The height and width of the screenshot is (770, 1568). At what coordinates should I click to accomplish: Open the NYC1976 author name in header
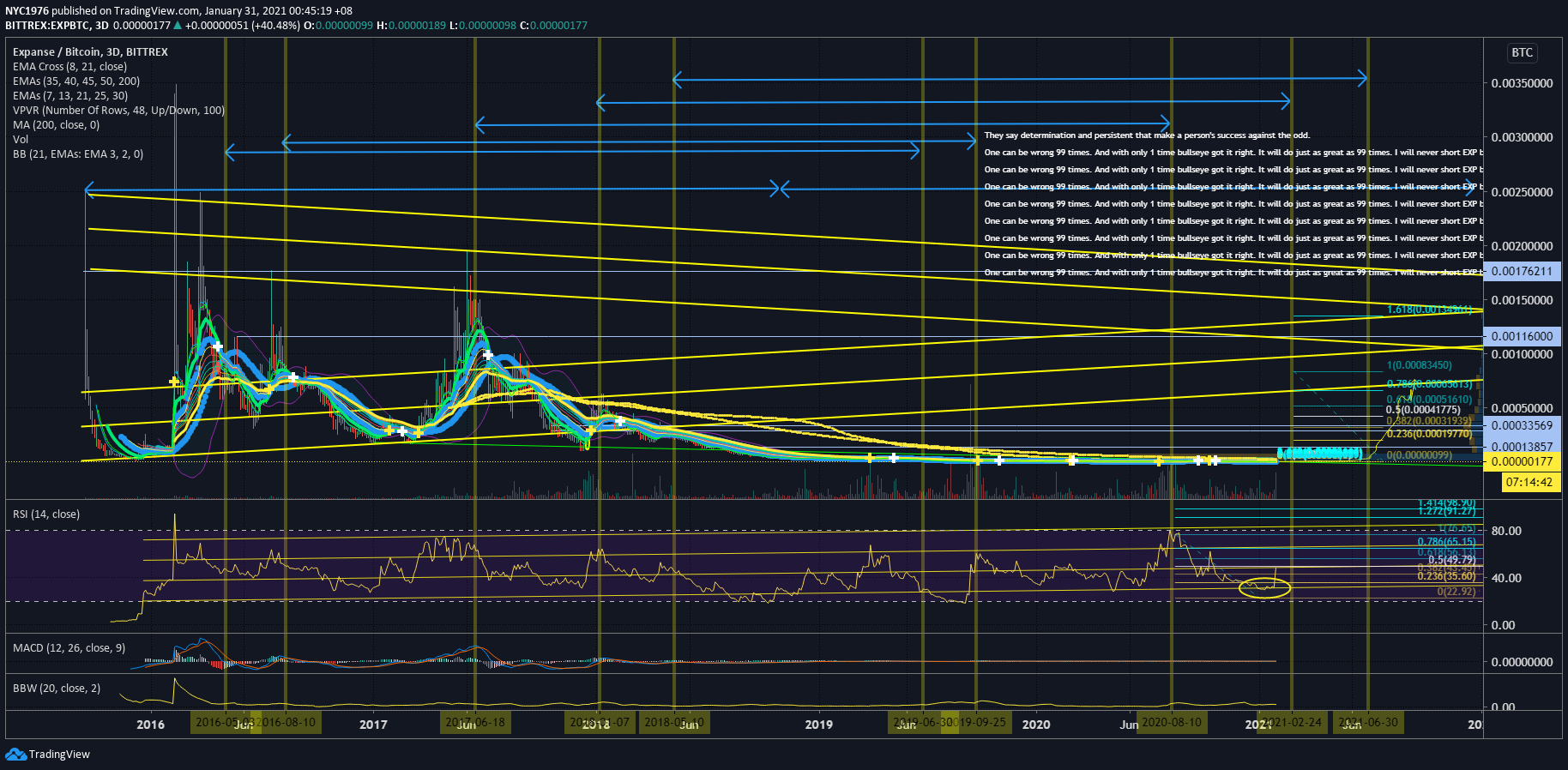(x=27, y=11)
